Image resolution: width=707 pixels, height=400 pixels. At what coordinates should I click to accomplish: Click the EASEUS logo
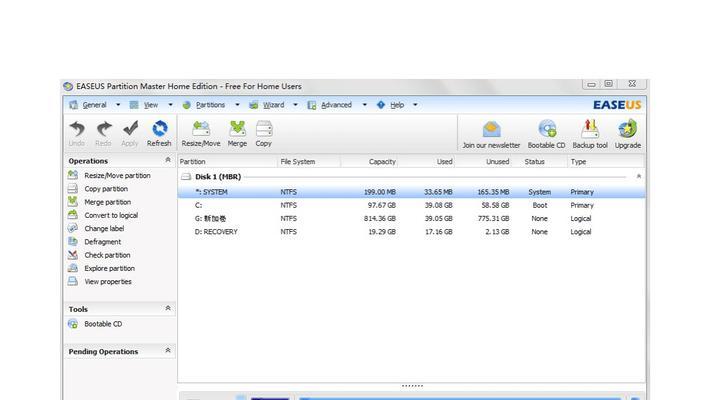coord(617,105)
